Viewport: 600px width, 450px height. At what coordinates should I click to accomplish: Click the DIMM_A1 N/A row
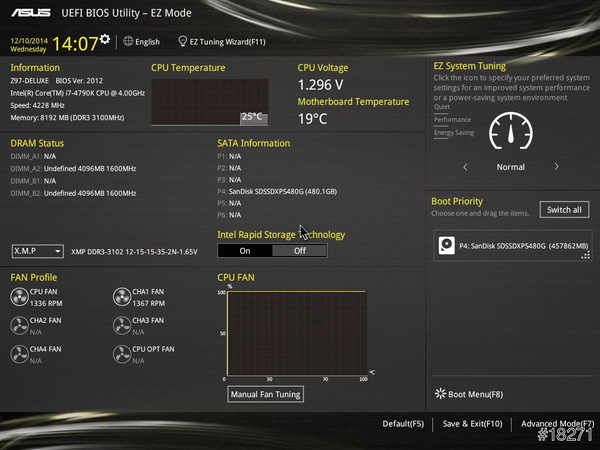(x=33, y=156)
